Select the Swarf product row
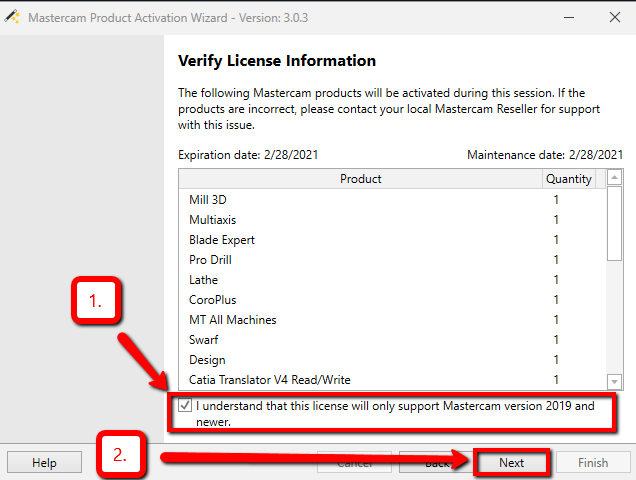 point(392,340)
